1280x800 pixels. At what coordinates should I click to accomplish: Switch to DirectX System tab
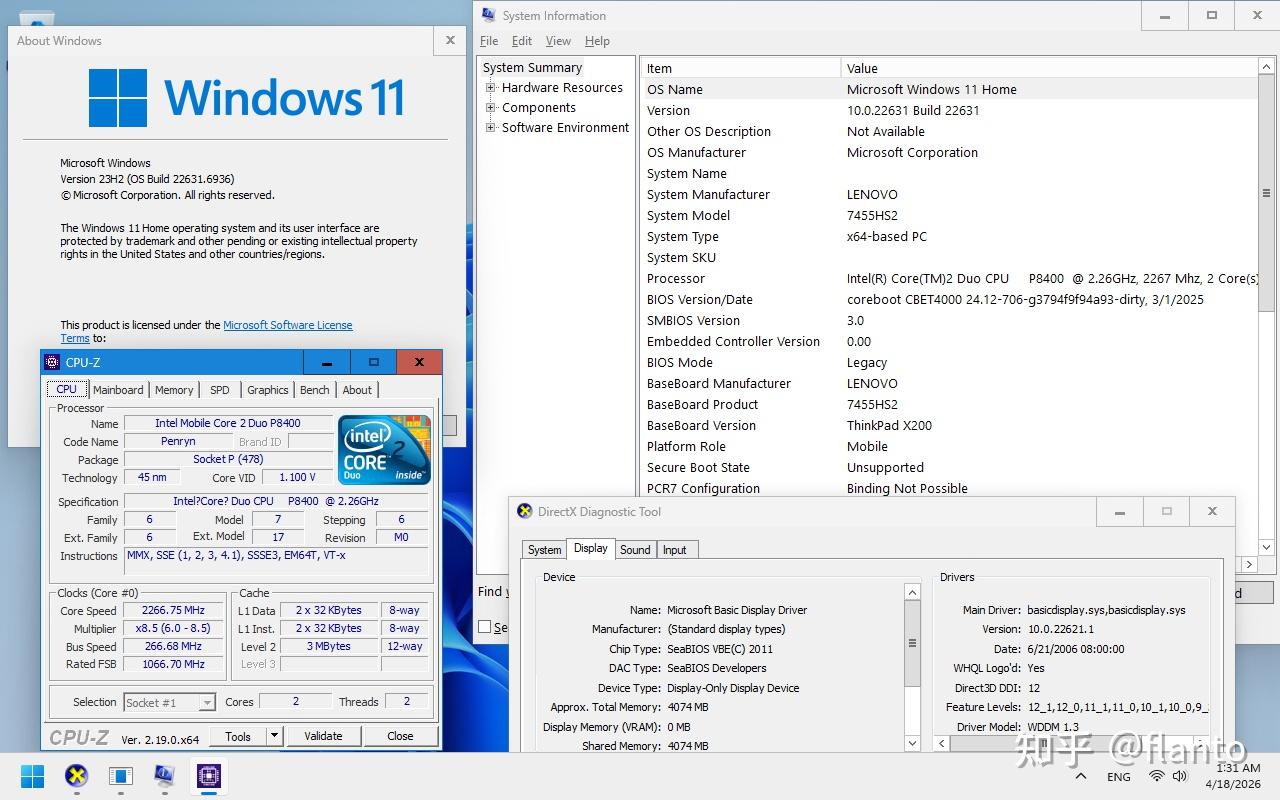click(544, 549)
